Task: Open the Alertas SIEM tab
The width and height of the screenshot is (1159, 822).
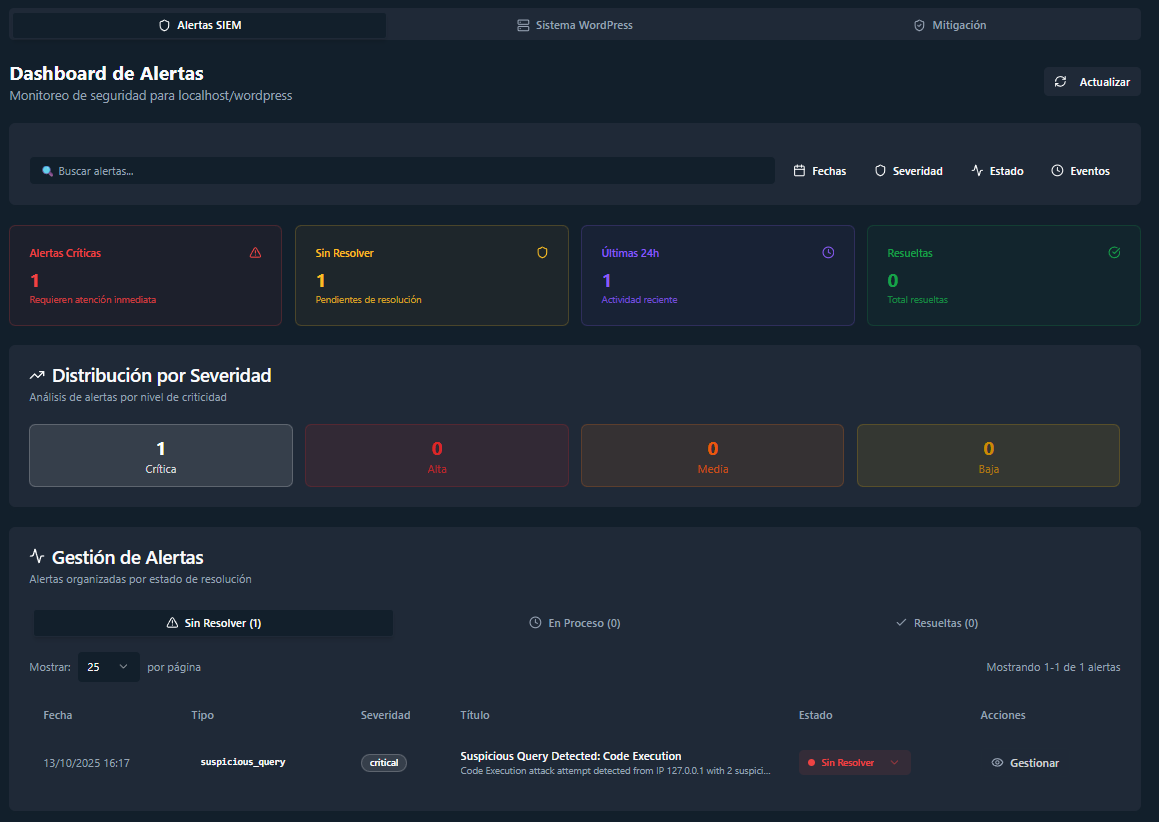Action: point(200,25)
